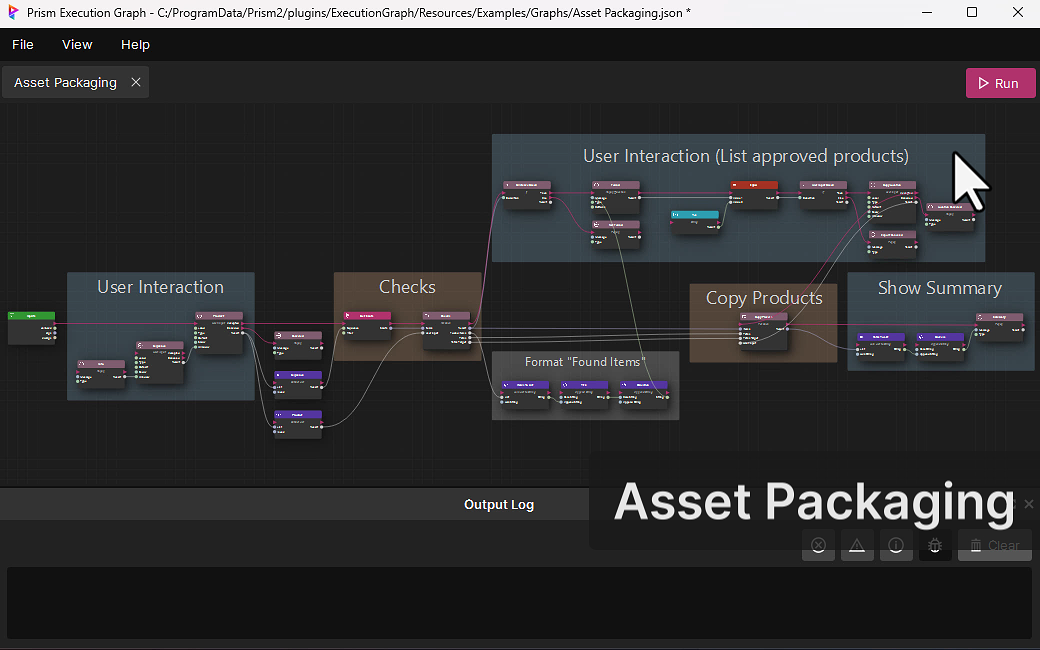Click the info messages filter icon in the log toolbar
This screenshot has height=650, width=1040.
coord(896,545)
